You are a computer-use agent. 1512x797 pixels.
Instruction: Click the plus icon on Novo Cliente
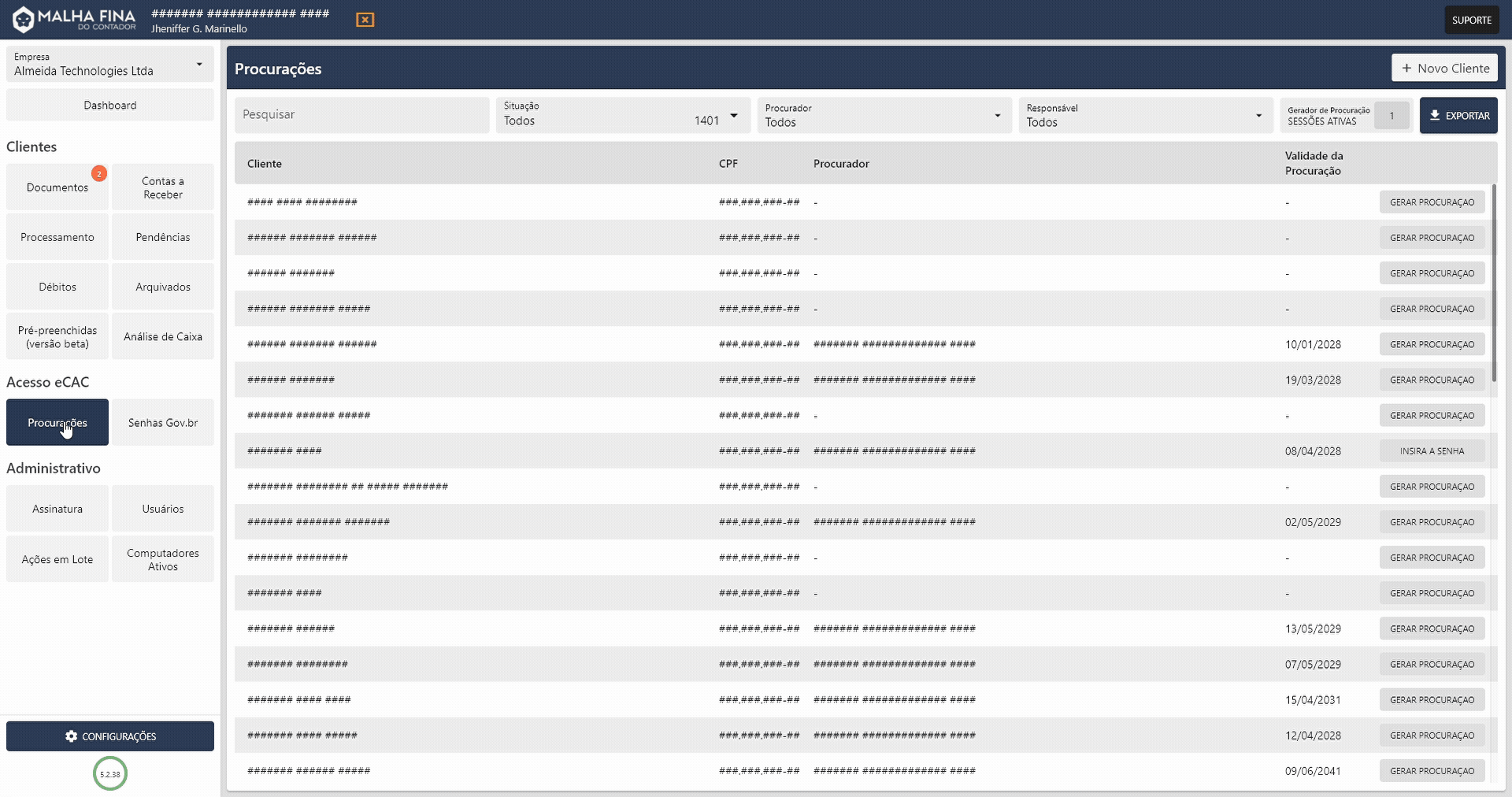coord(1408,68)
